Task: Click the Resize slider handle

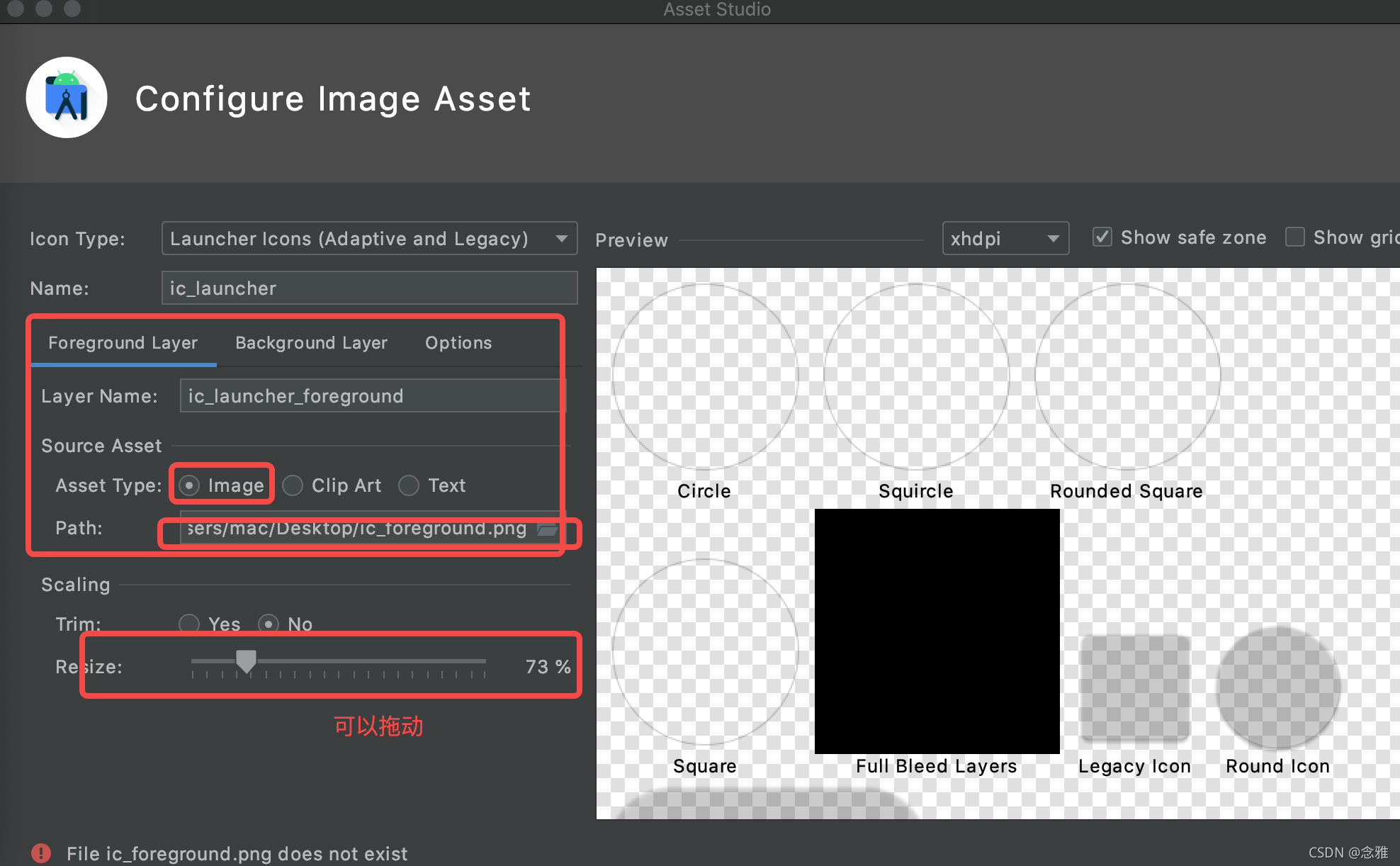Action: [246, 661]
